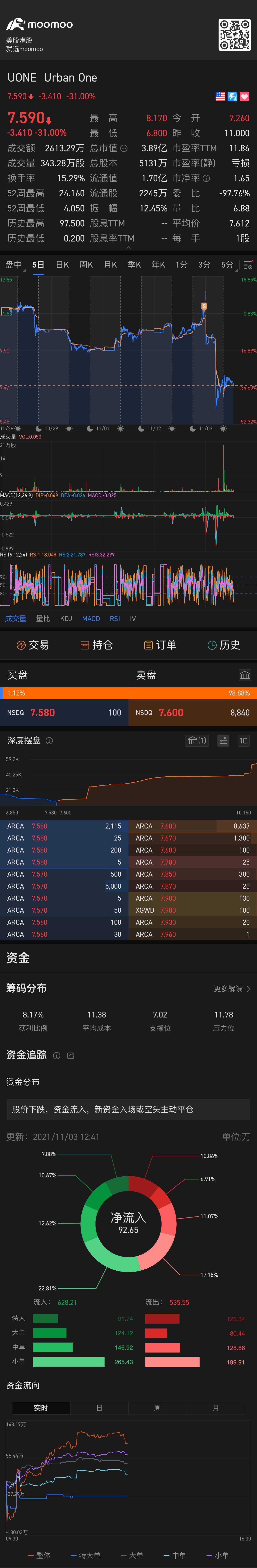Toggle 小单 line in flow legend
Image resolution: width=257 pixels, height=1568 pixels.
click(x=218, y=1555)
